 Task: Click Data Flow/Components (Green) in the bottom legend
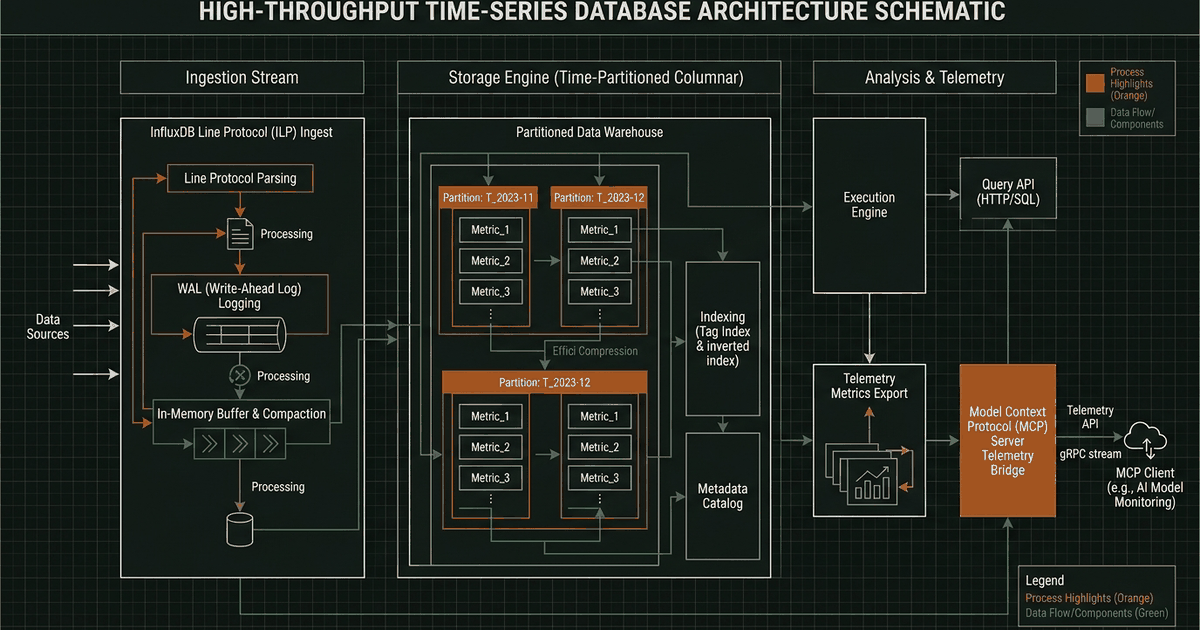pos(1097,613)
